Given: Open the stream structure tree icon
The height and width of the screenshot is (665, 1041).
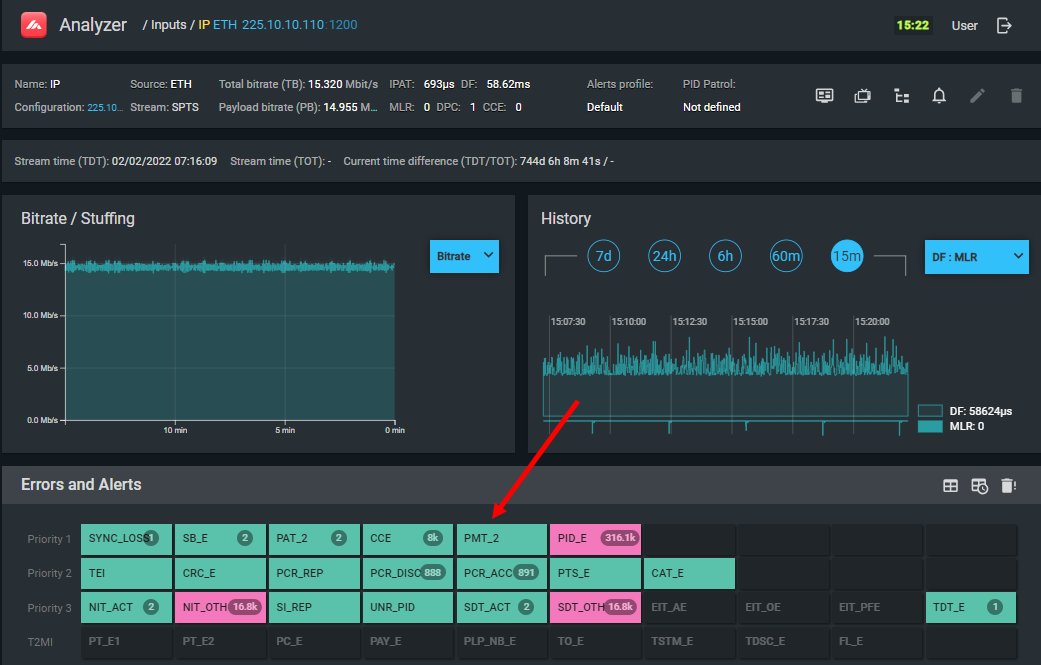Looking at the screenshot, I should pyautogui.click(x=901, y=96).
